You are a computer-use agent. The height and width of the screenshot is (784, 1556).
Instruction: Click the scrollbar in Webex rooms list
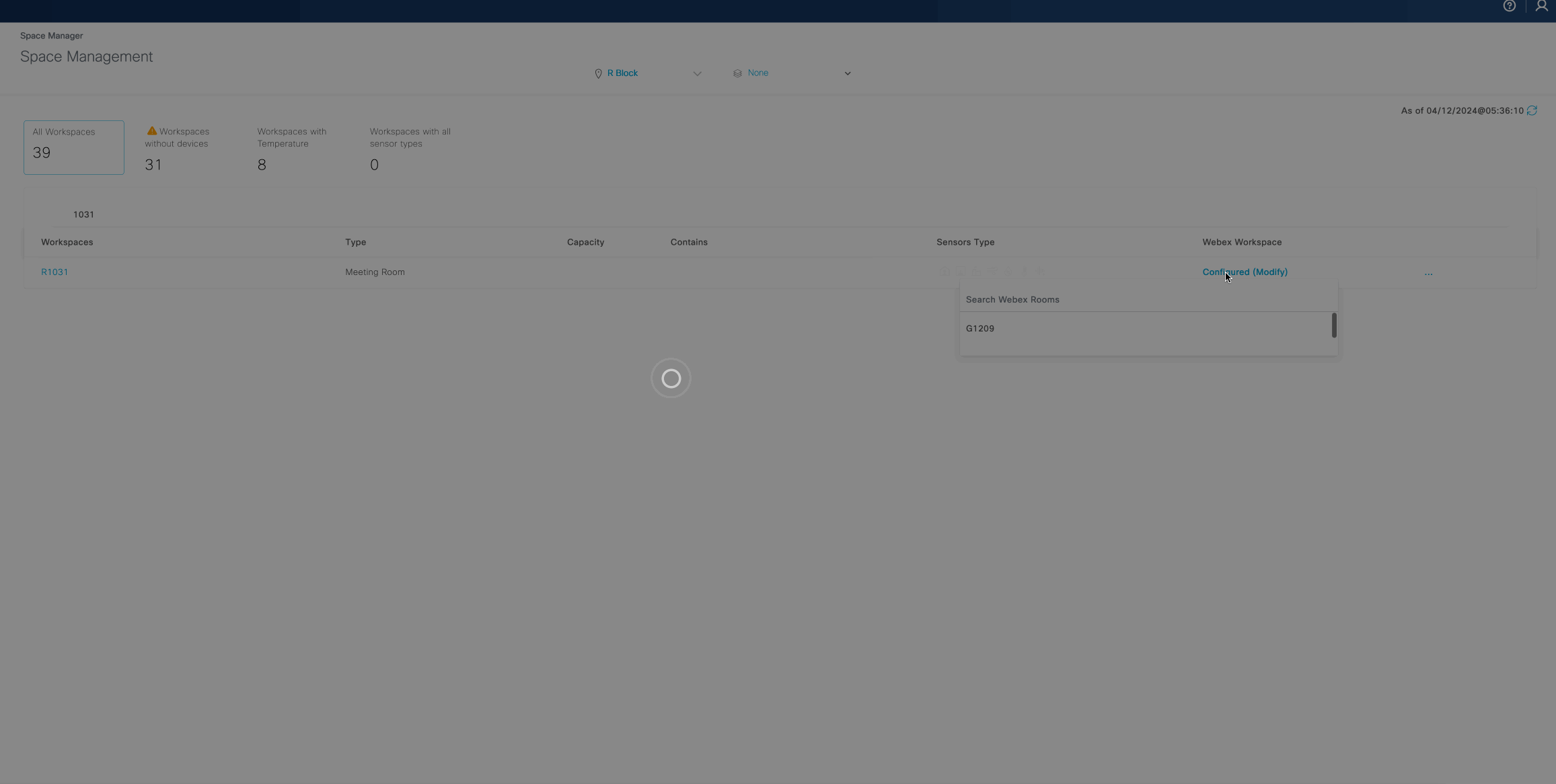point(1333,325)
